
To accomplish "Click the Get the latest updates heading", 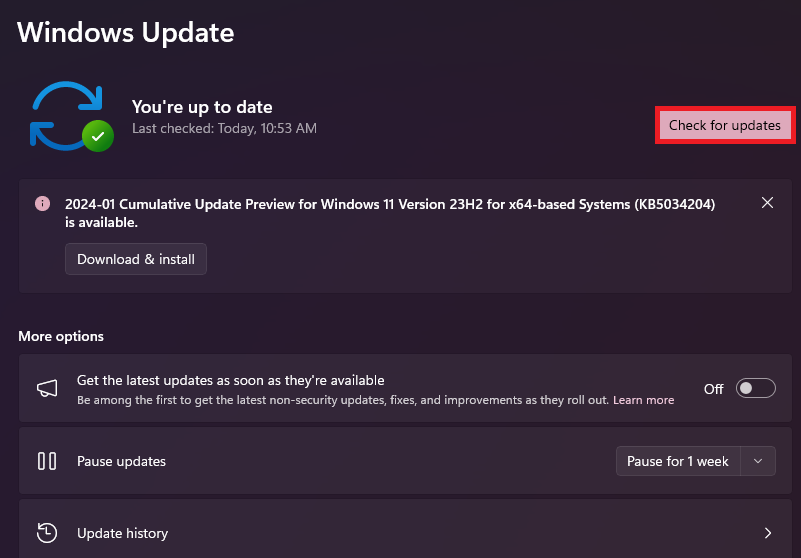I will click(x=230, y=380).
